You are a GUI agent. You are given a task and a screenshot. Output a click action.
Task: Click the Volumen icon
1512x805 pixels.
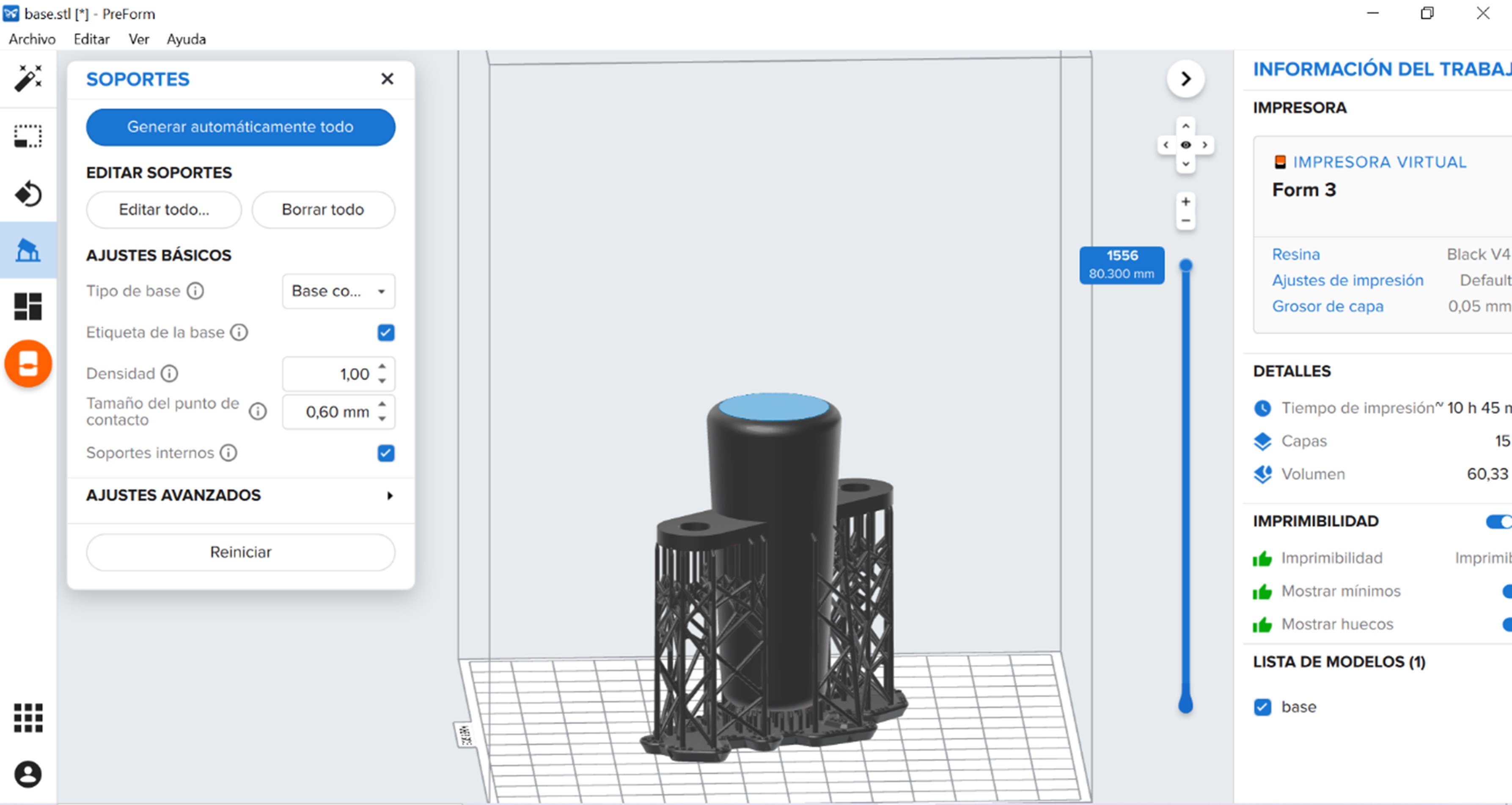[x=1262, y=474]
